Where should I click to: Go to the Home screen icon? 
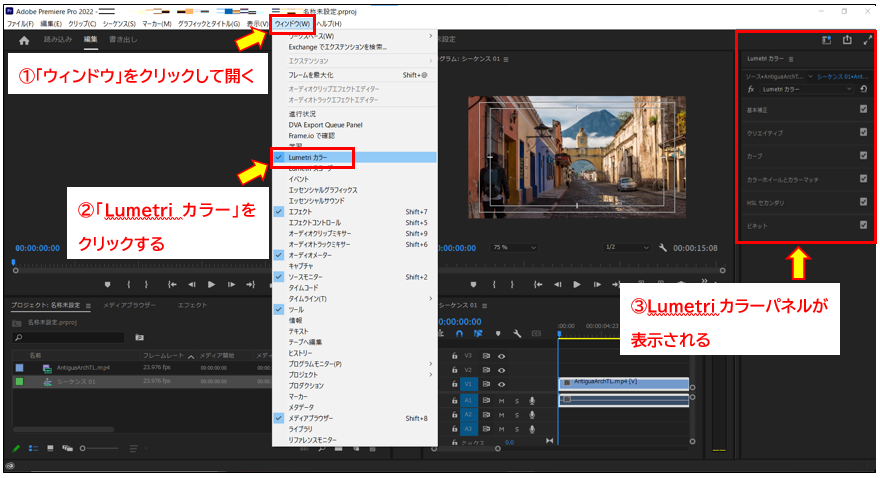pos(24,40)
